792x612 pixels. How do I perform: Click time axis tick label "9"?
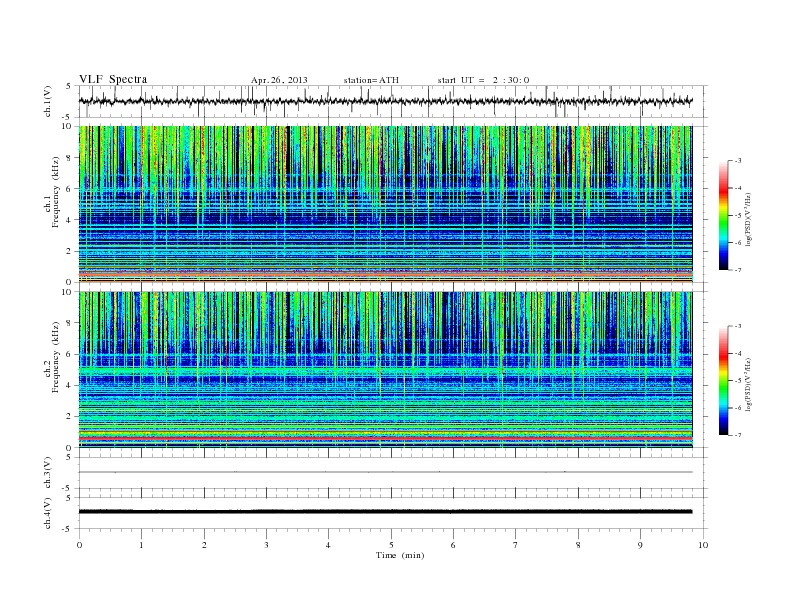(640, 545)
